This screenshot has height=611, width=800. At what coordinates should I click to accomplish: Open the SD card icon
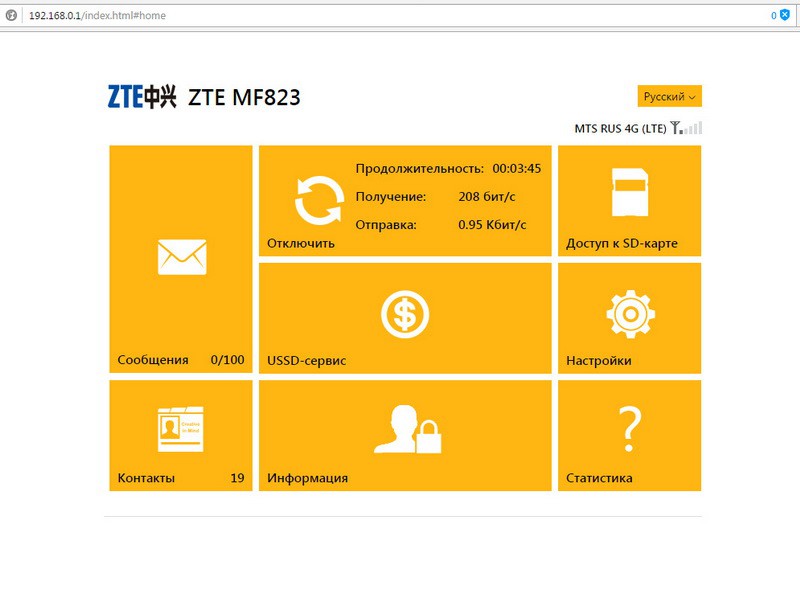click(629, 192)
